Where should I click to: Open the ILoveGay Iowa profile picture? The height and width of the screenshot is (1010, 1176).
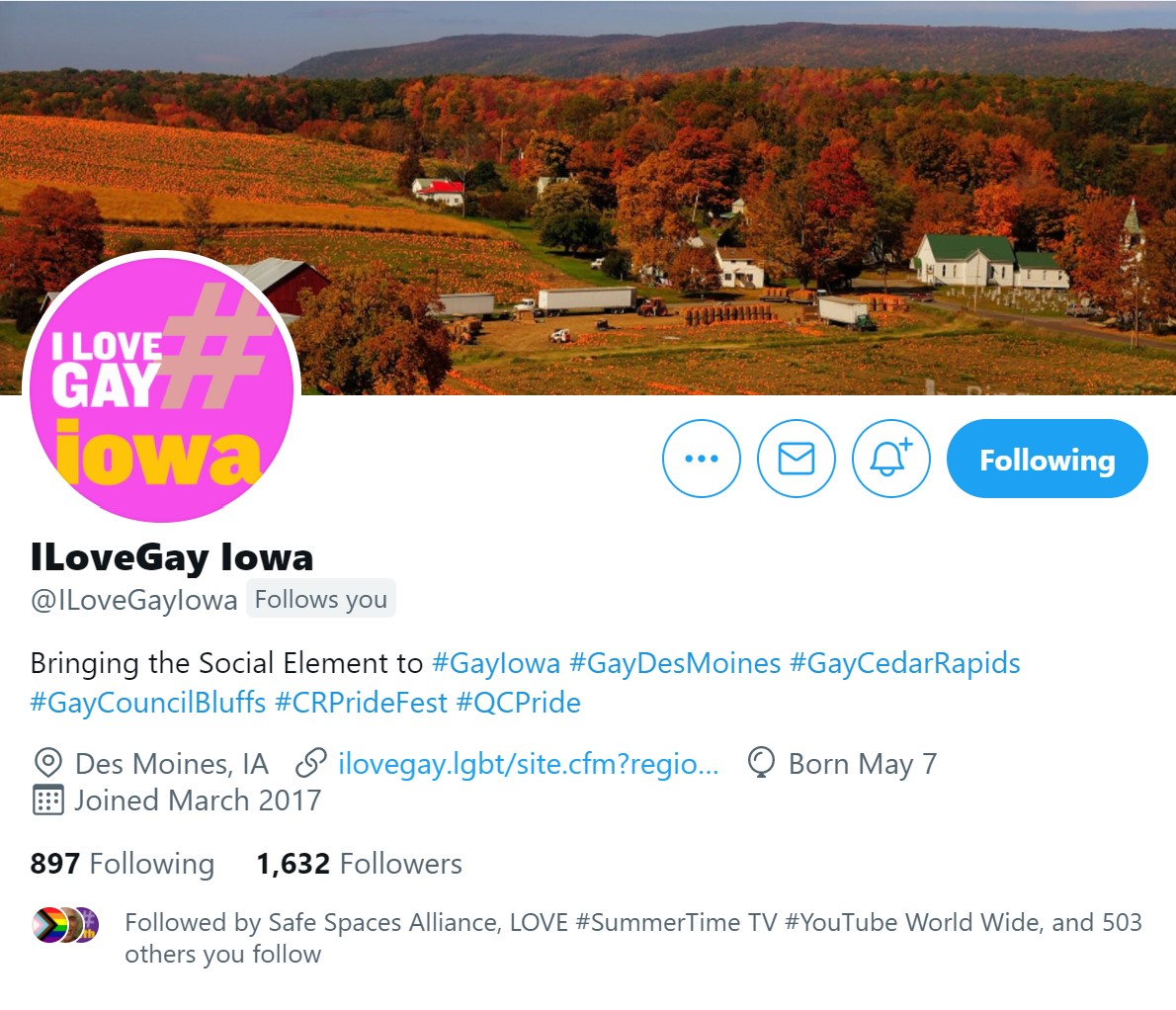(161, 387)
